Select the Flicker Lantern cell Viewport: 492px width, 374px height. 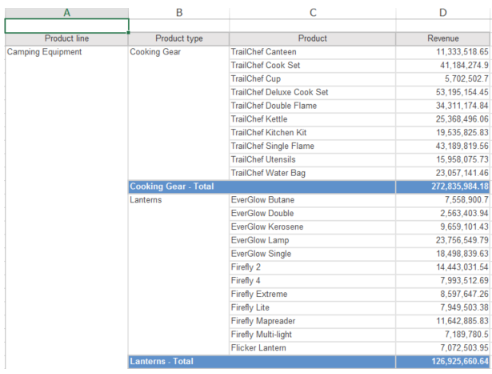312,348
